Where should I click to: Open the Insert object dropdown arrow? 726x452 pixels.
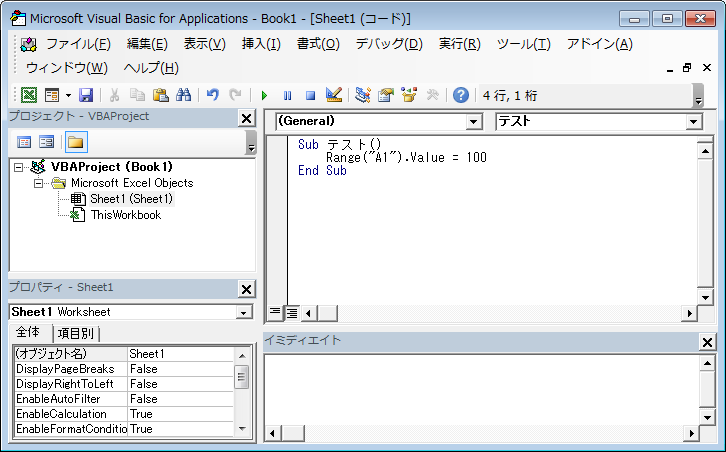point(68,95)
